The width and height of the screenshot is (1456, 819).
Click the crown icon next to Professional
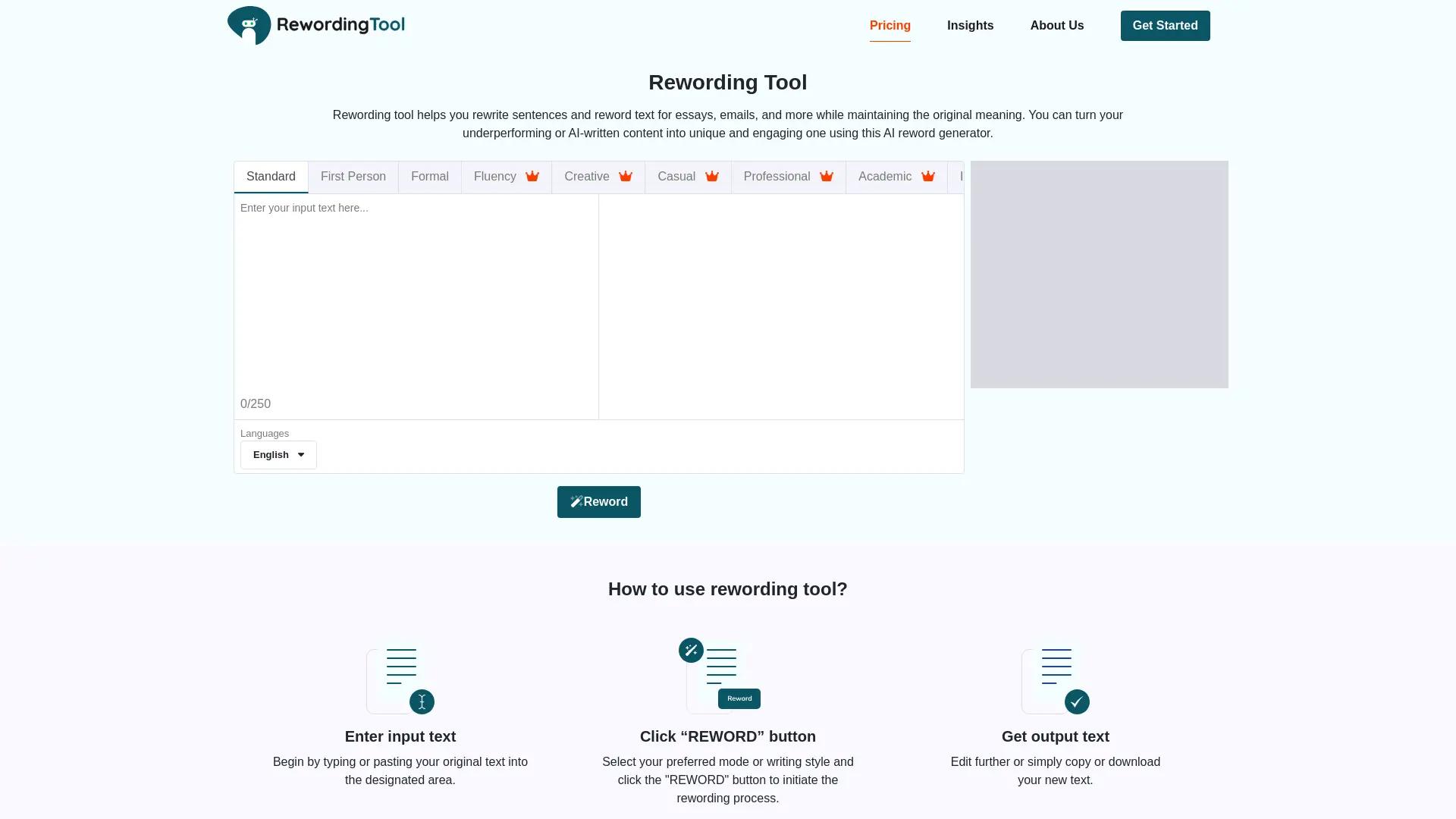[826, 177]
